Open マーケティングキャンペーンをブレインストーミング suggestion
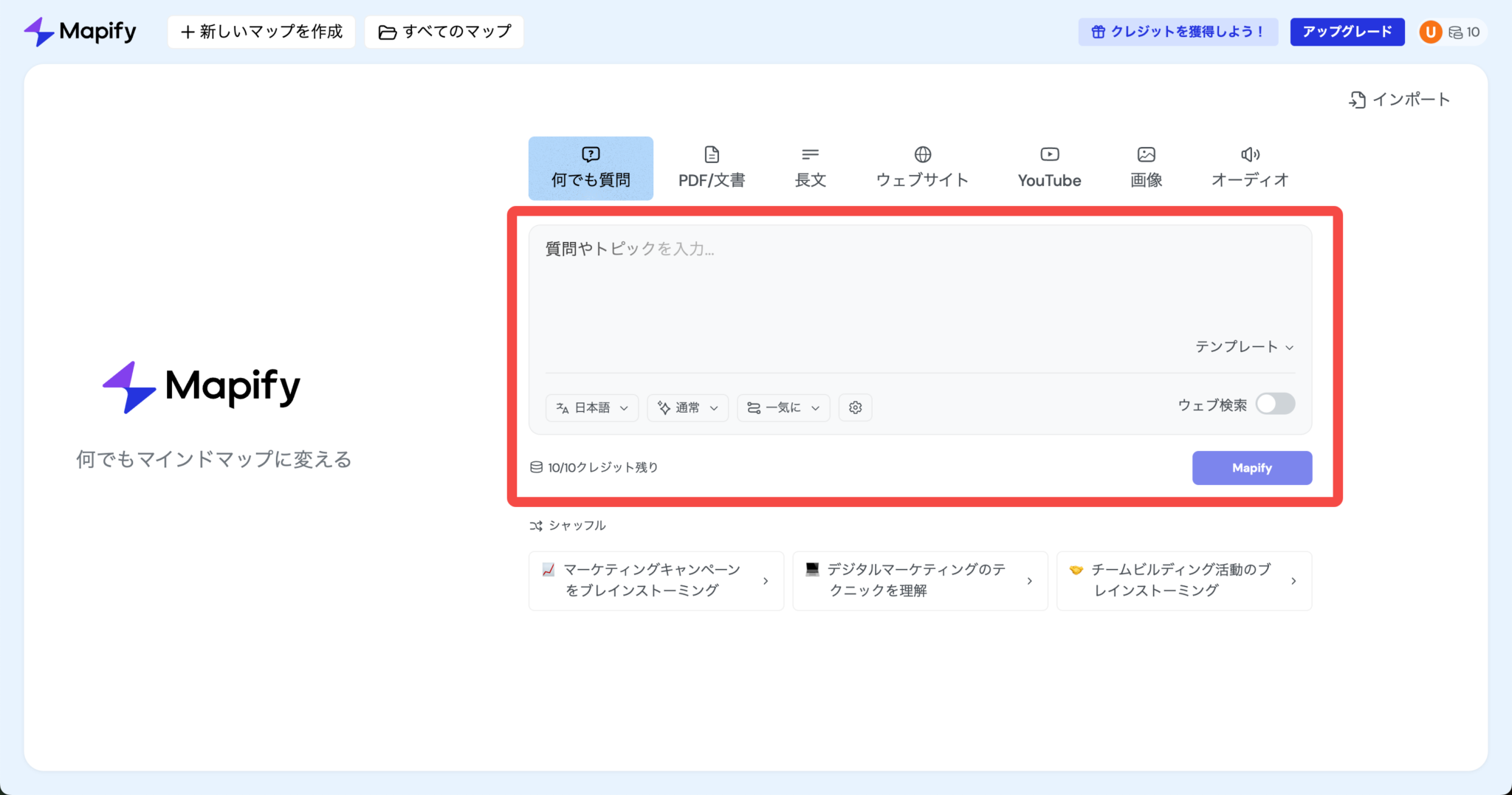Screen dimensions: 1512x795 [x=655, y=580]
